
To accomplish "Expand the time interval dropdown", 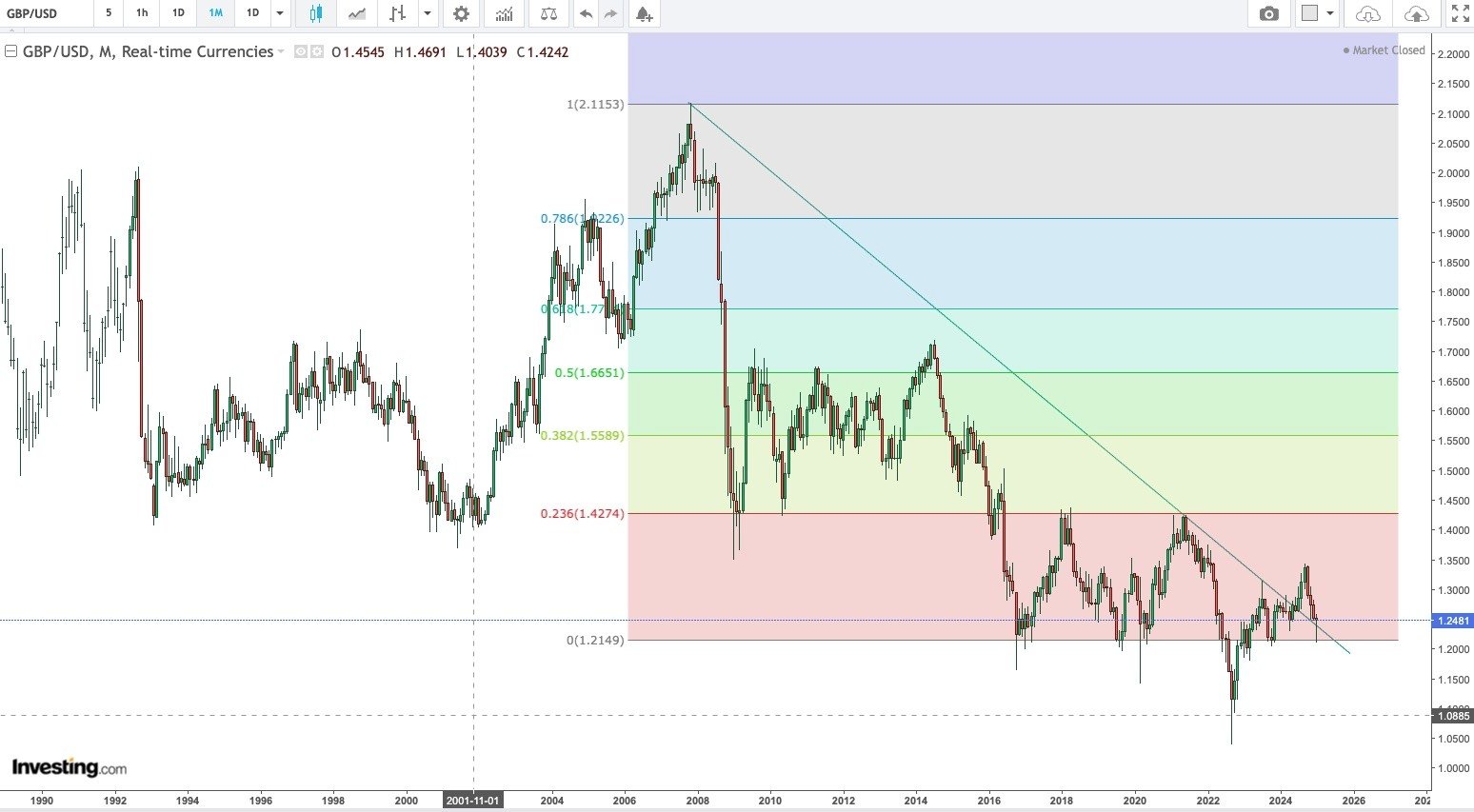I will [280, 13].
